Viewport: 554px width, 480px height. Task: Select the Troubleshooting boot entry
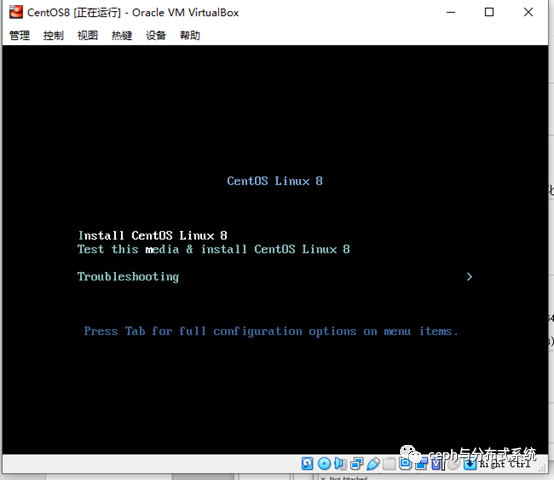[128, 277]
